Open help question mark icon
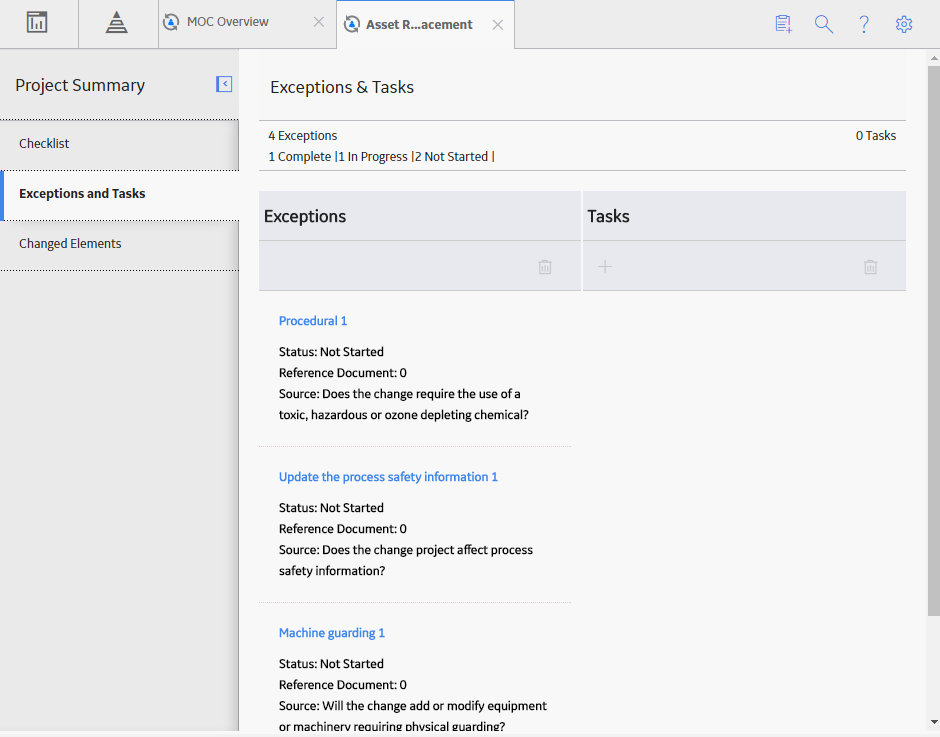 pyautogui.click(x=864, y=24)
